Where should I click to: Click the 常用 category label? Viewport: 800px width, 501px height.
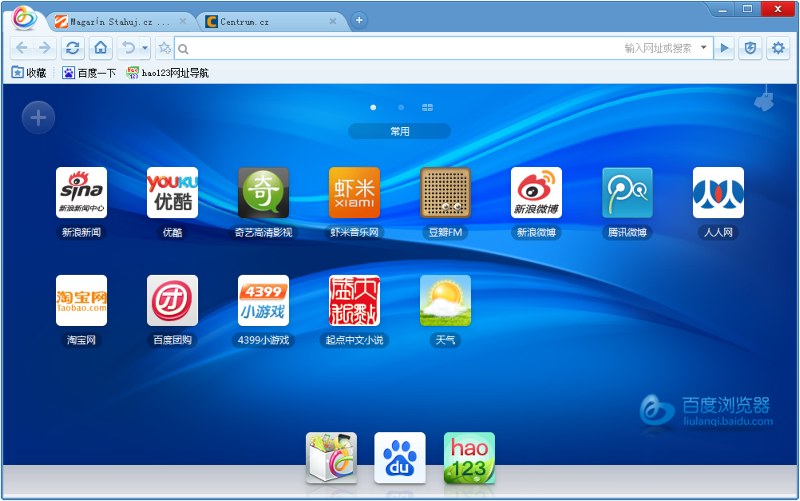(399, 131)
